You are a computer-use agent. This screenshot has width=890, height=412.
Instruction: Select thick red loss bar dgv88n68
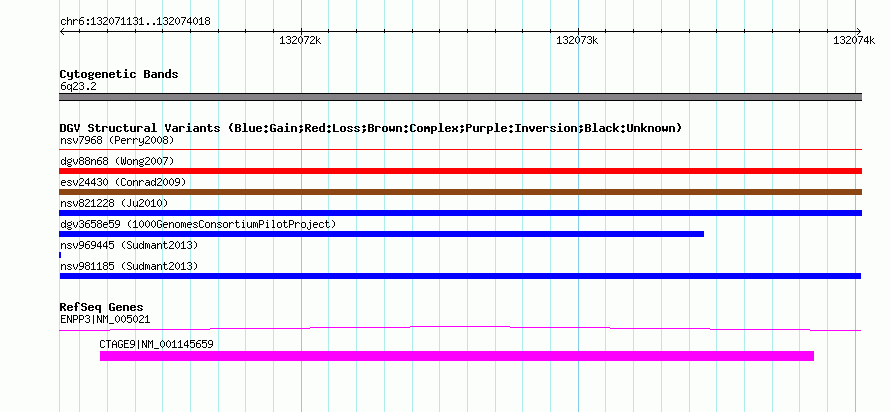click(460, 171)
